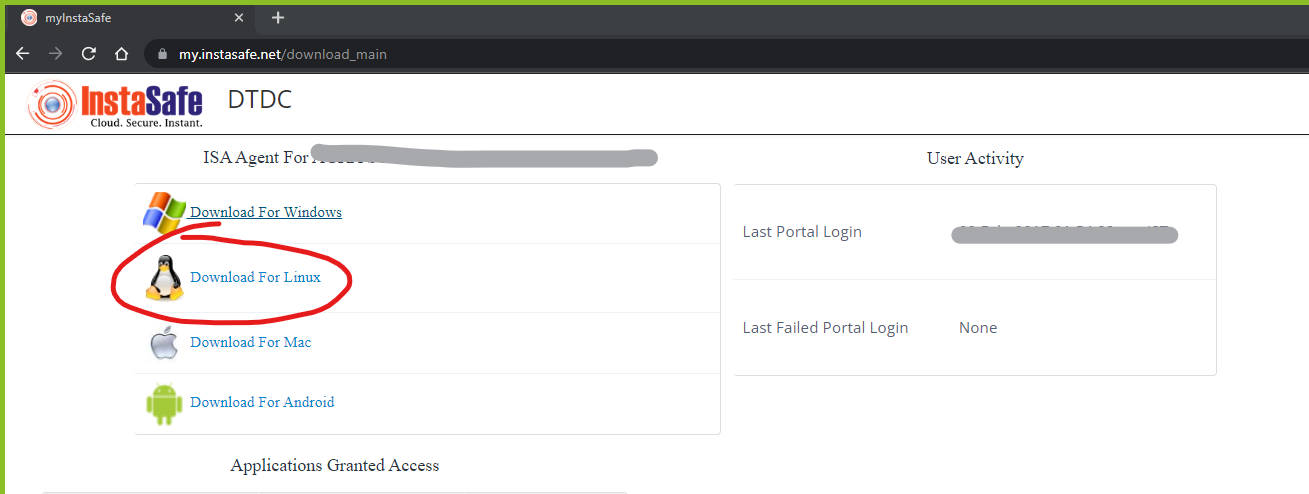Click the Last Failed Portal Login row
Screen dimensions: 1309x494
pyautogui.click(x=975, y=328)
